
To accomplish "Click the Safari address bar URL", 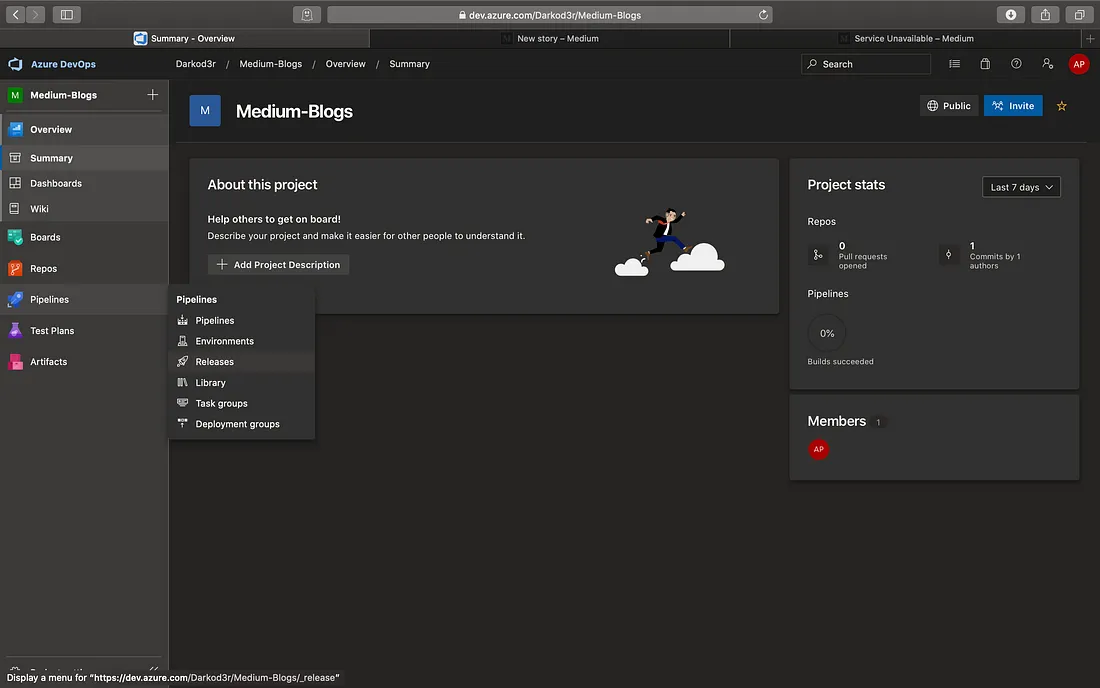I will tap(550, 15).
